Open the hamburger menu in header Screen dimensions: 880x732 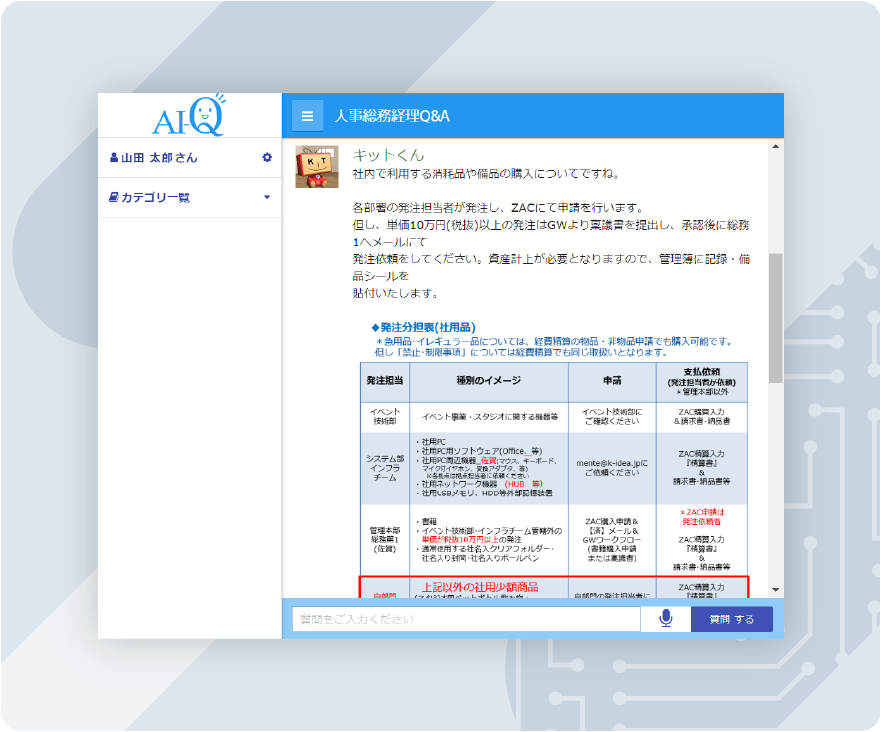coord(307,115)
